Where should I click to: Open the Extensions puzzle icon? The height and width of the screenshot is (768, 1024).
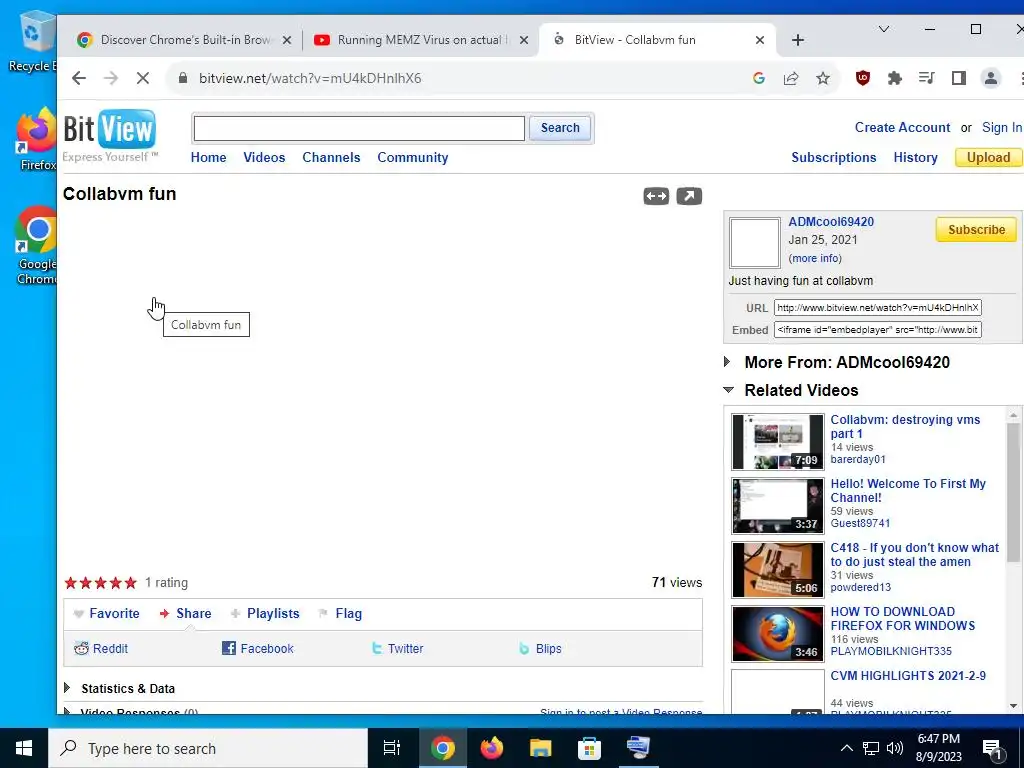pyautogui.click(x=895, y=78)
